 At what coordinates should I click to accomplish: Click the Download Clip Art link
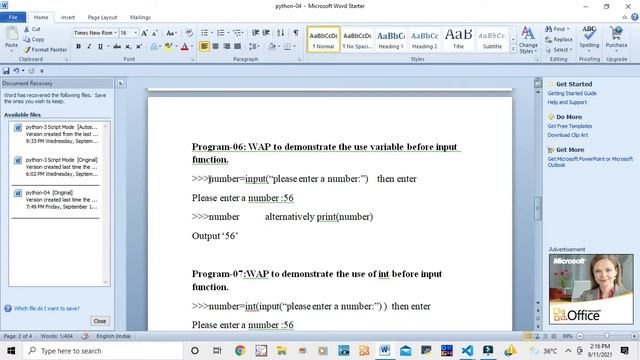click(568, 135)
